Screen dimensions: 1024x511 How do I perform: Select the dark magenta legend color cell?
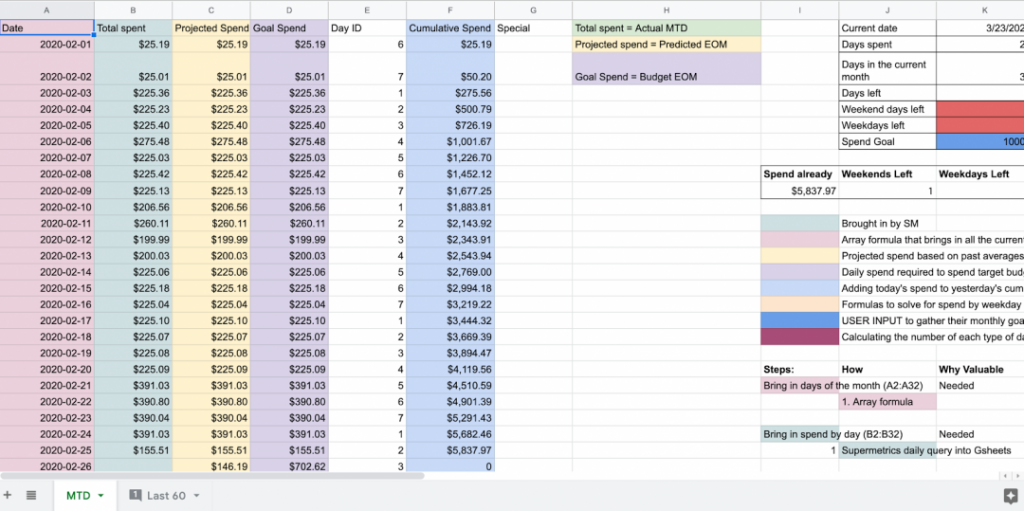(x=799, y=336)
